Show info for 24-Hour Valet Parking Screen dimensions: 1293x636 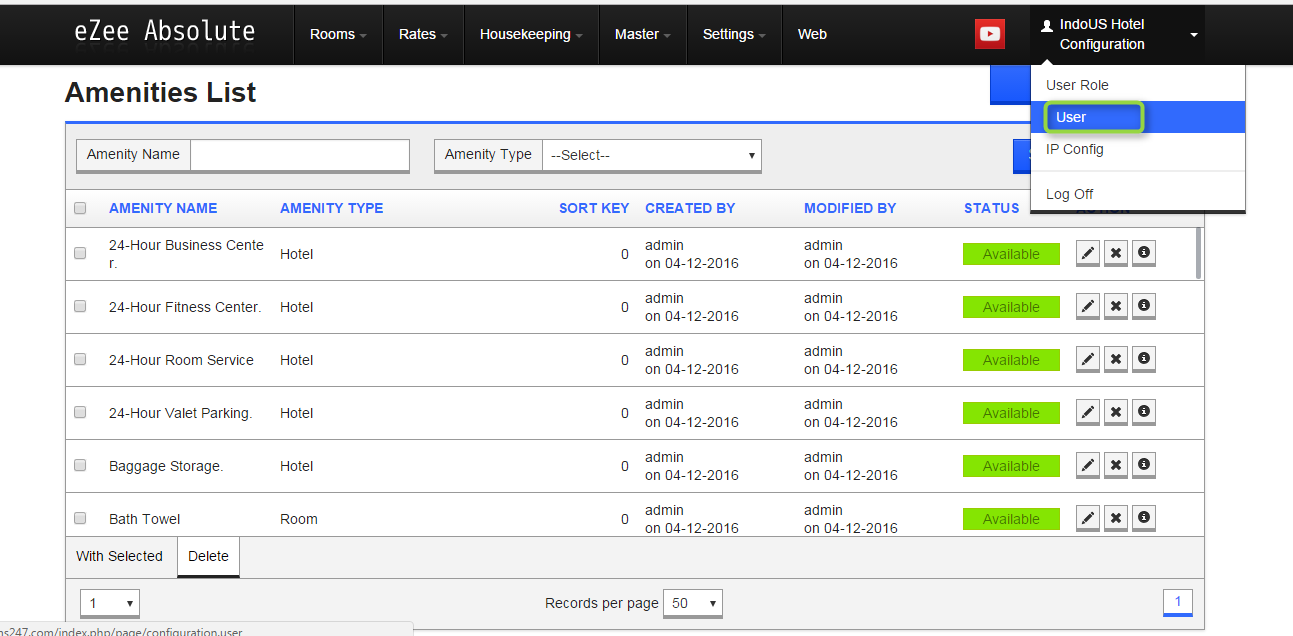coord(1144,413)
